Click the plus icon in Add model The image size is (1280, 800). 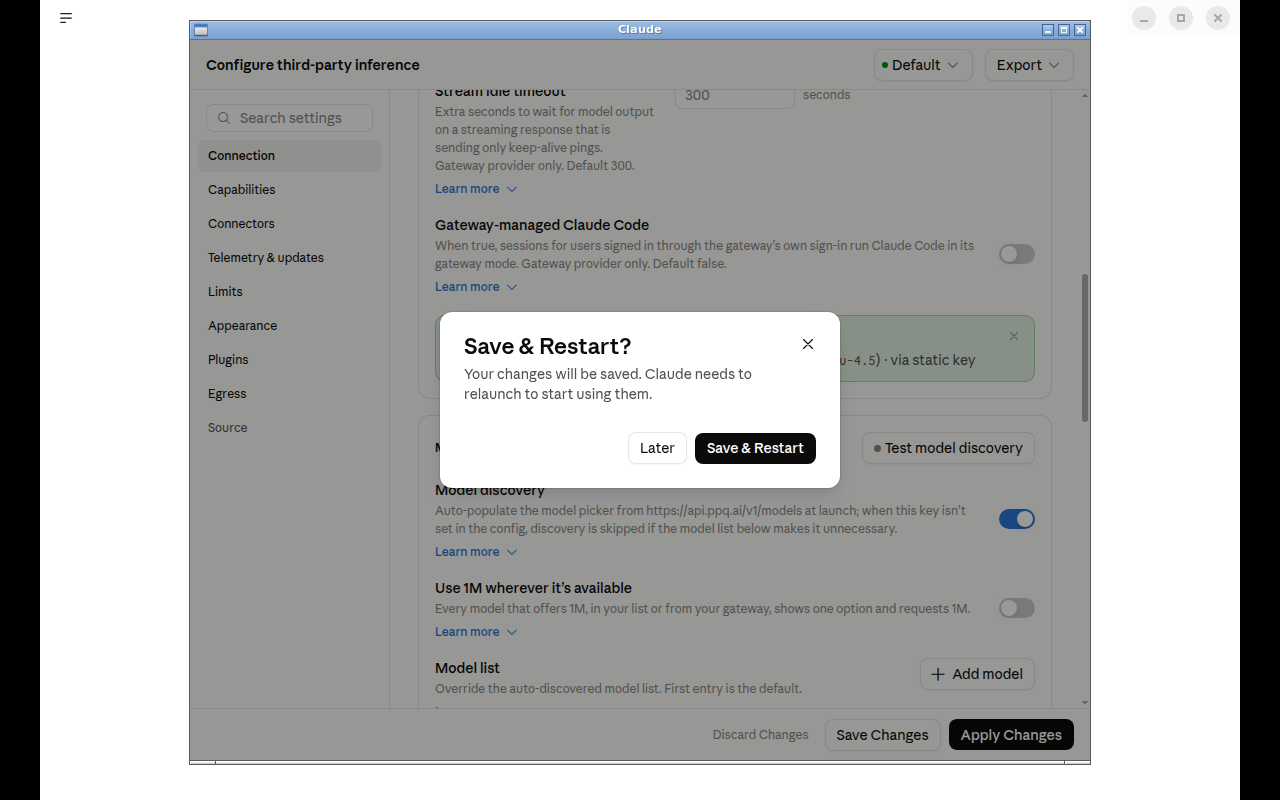click(938, 674)
